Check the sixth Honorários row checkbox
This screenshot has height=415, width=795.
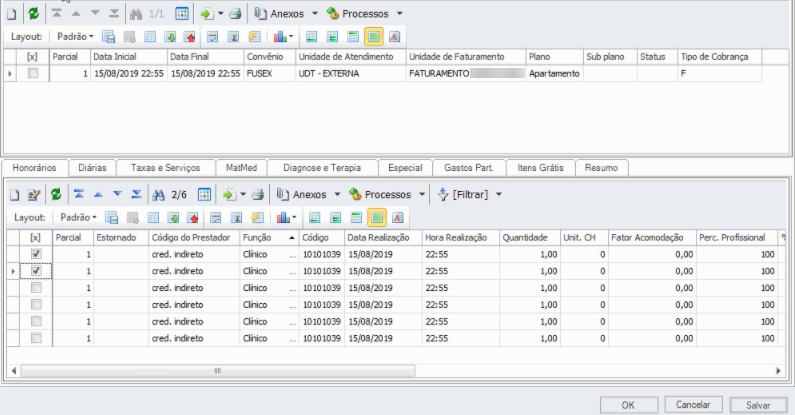[36, 338]
